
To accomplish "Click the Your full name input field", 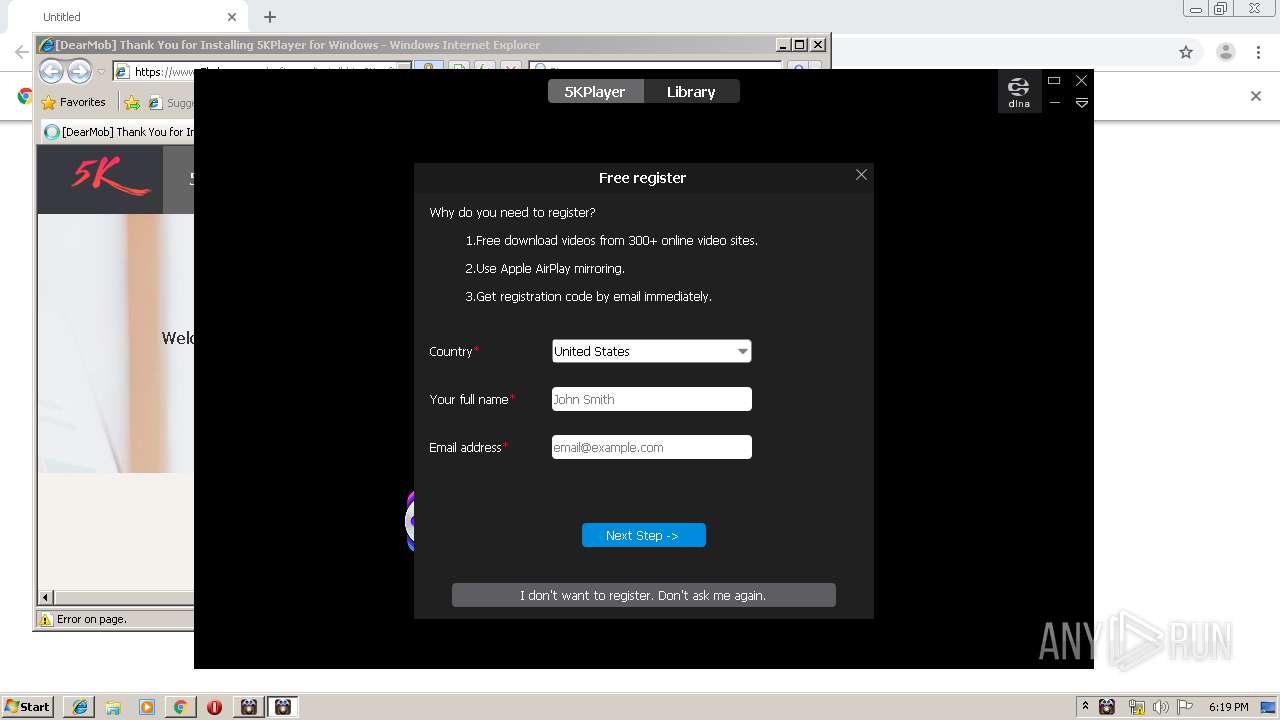I will click(651, 399).
